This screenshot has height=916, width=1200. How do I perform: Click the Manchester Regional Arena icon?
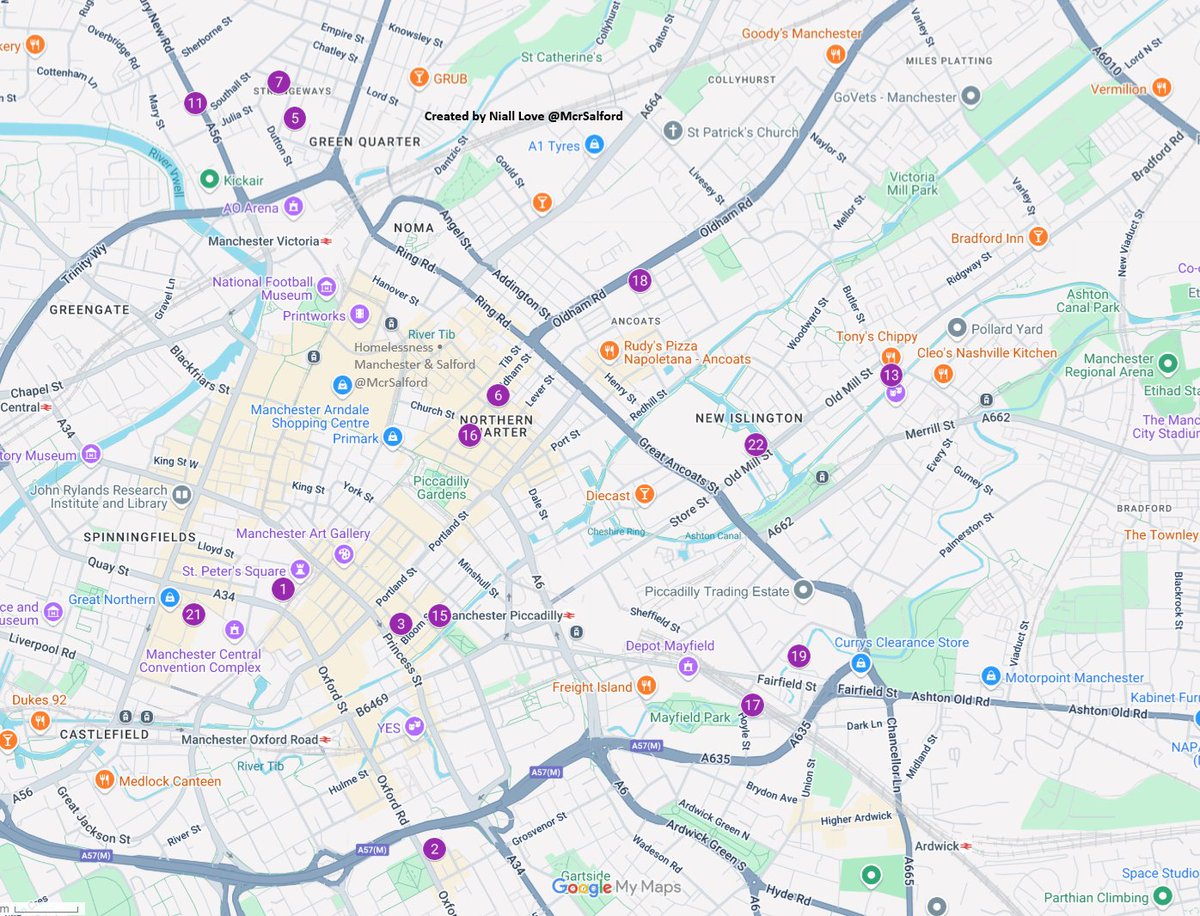1168,364
